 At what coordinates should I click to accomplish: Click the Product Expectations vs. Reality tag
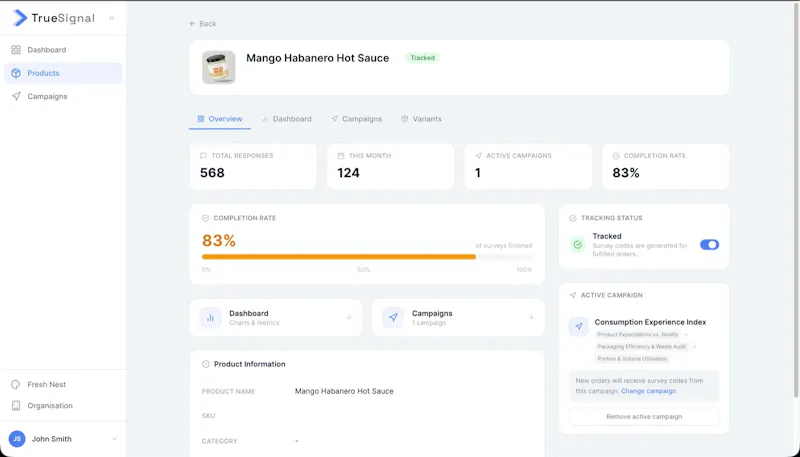pyautogui.click(x=638, y=335)
